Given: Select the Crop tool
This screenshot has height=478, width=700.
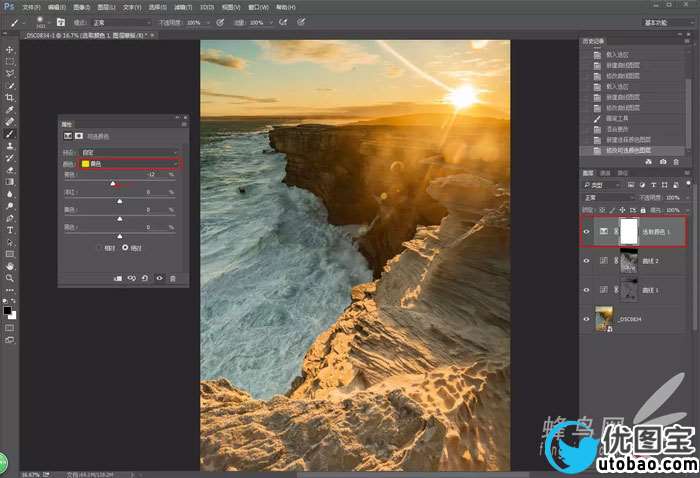Looking at the screenshot, I should (x=10, y=97).
